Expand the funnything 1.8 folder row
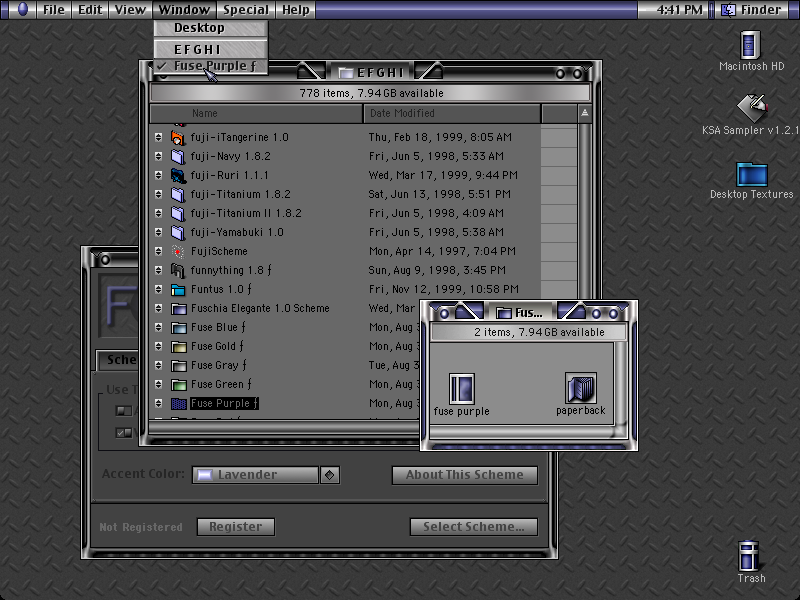 point(159,270)
